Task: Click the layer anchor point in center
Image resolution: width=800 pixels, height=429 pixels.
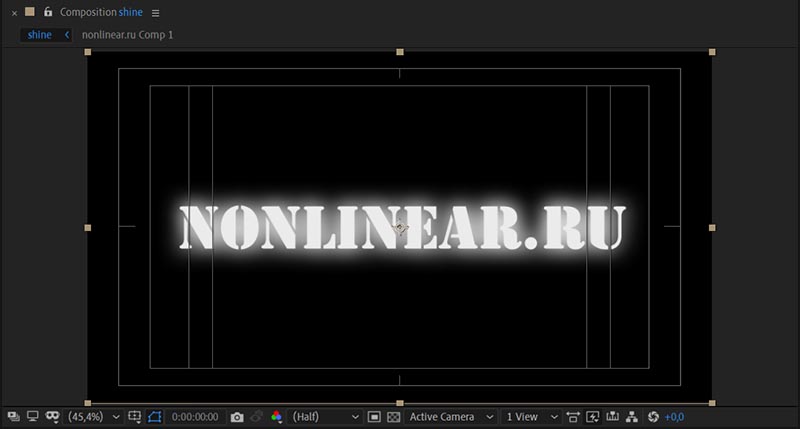Action: tap(400, 228)
